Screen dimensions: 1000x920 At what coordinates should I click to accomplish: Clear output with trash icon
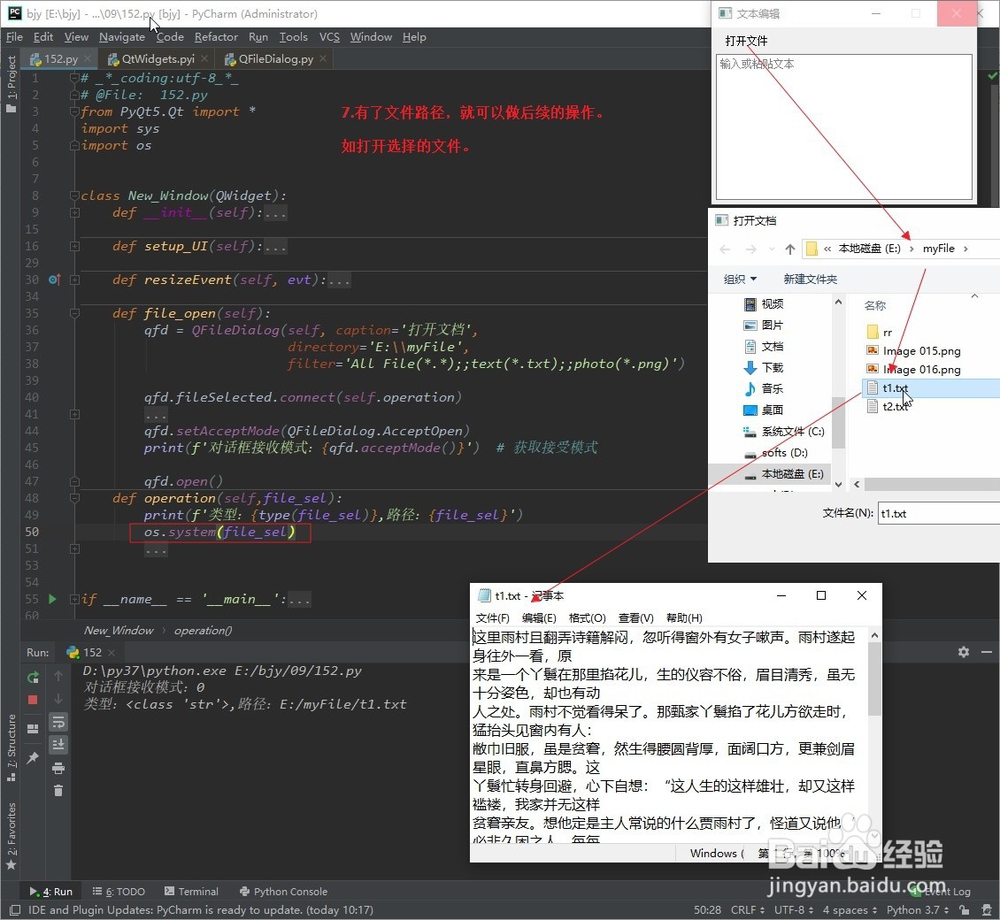click(58, 791)
